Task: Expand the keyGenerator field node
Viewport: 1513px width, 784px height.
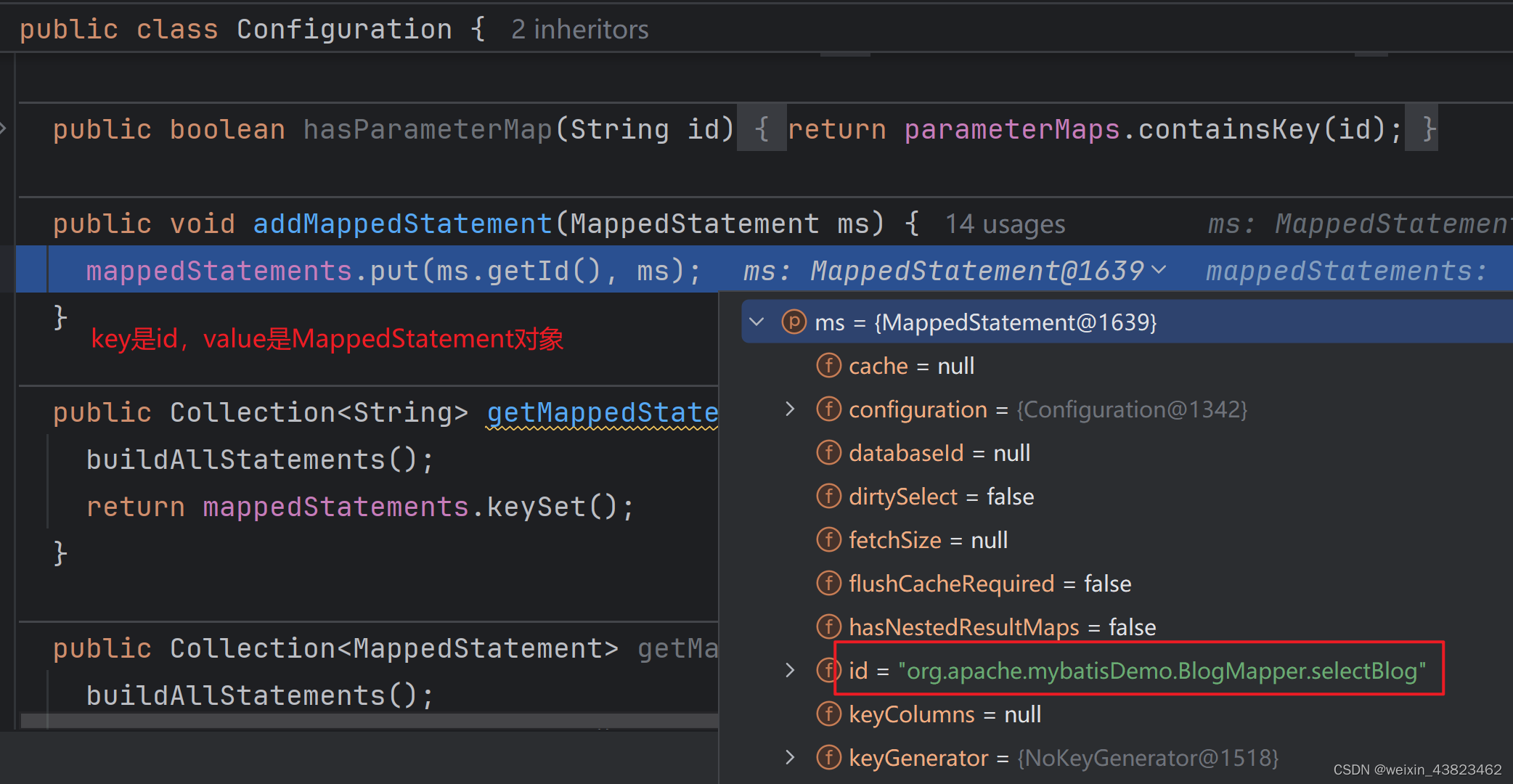Action: (x=790, y=758)
